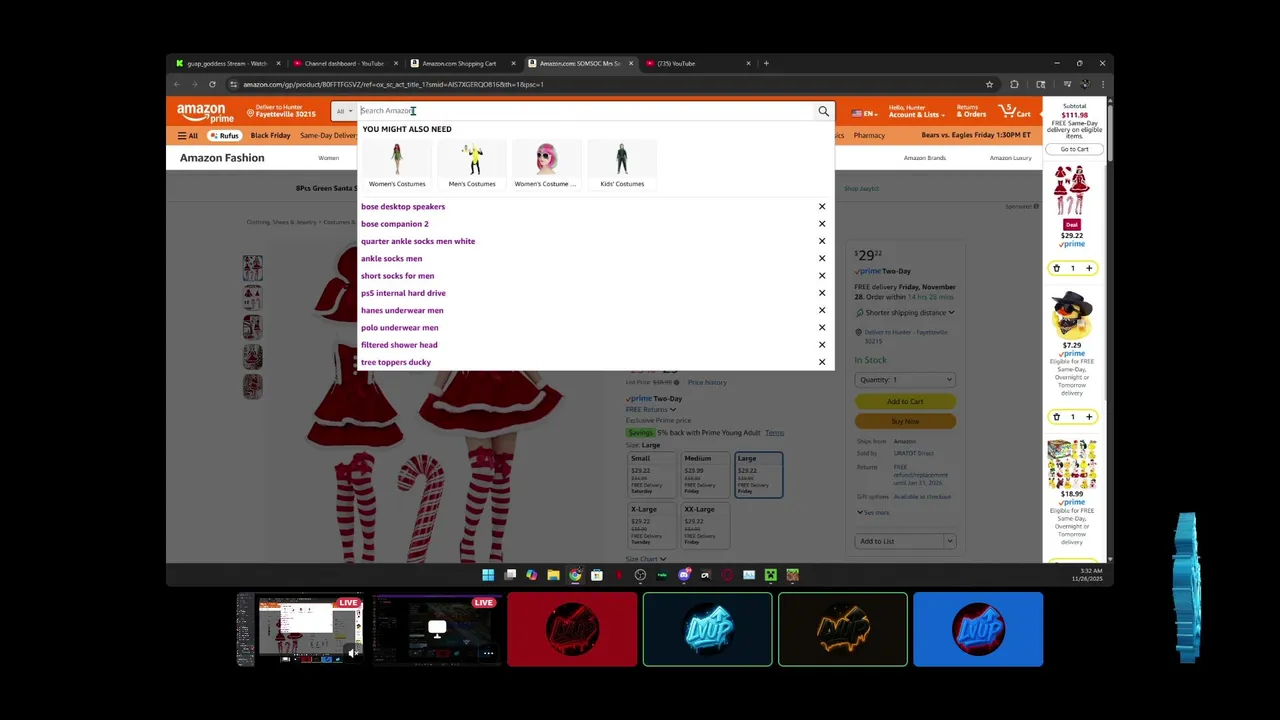Image resolution: width=1280 pixels, height=720 pixels.
Task: Click the Add to Cart button
Action: pos(905,402)
